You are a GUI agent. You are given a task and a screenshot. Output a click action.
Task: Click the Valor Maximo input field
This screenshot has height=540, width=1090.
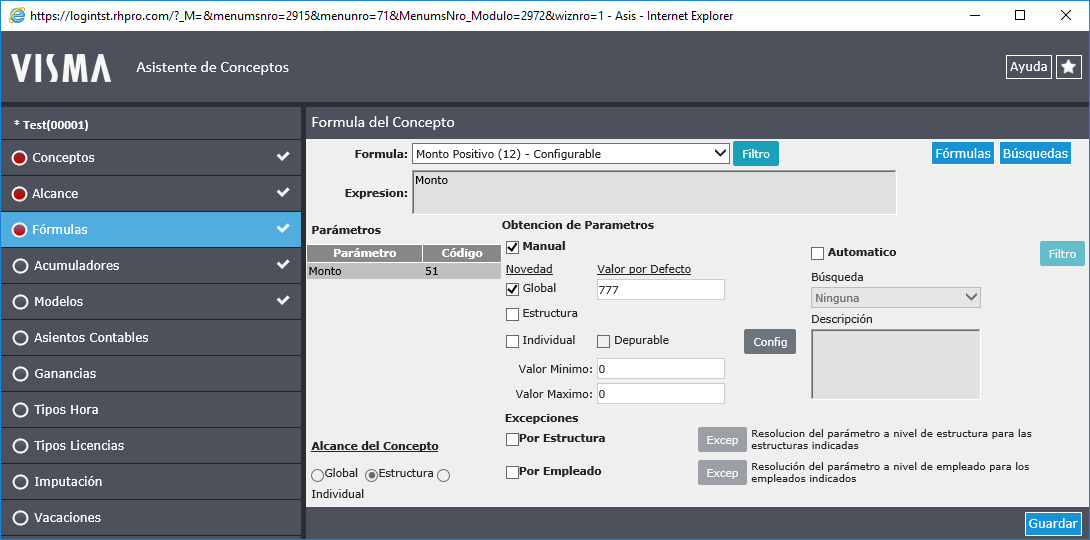coord(660,394)
